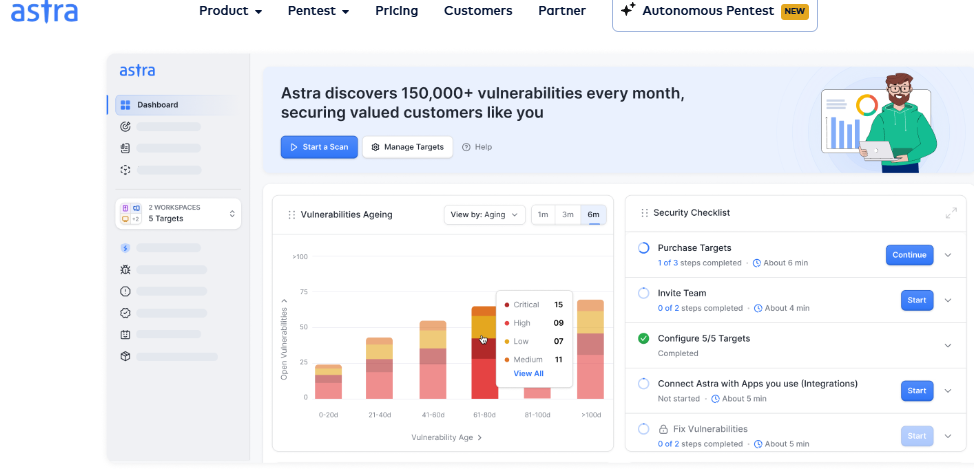Click the 21-40d vulnerability bar

379,368
